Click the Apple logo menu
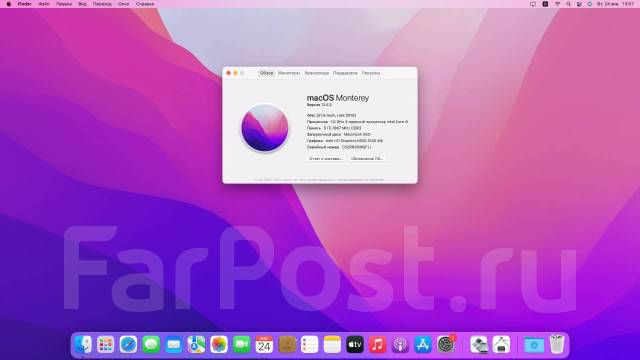This screenshot has height=360, width=640. (x=9, y=4)
